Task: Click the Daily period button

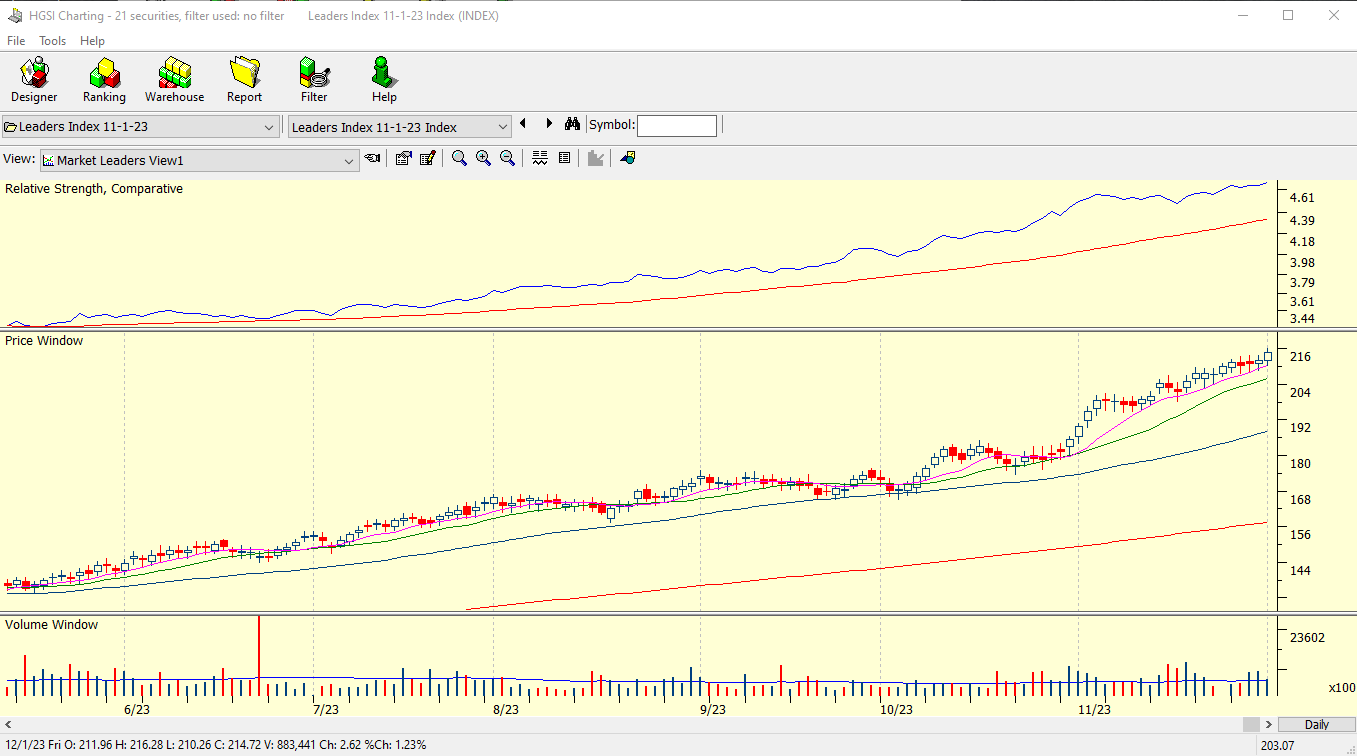Action: 1317,724
